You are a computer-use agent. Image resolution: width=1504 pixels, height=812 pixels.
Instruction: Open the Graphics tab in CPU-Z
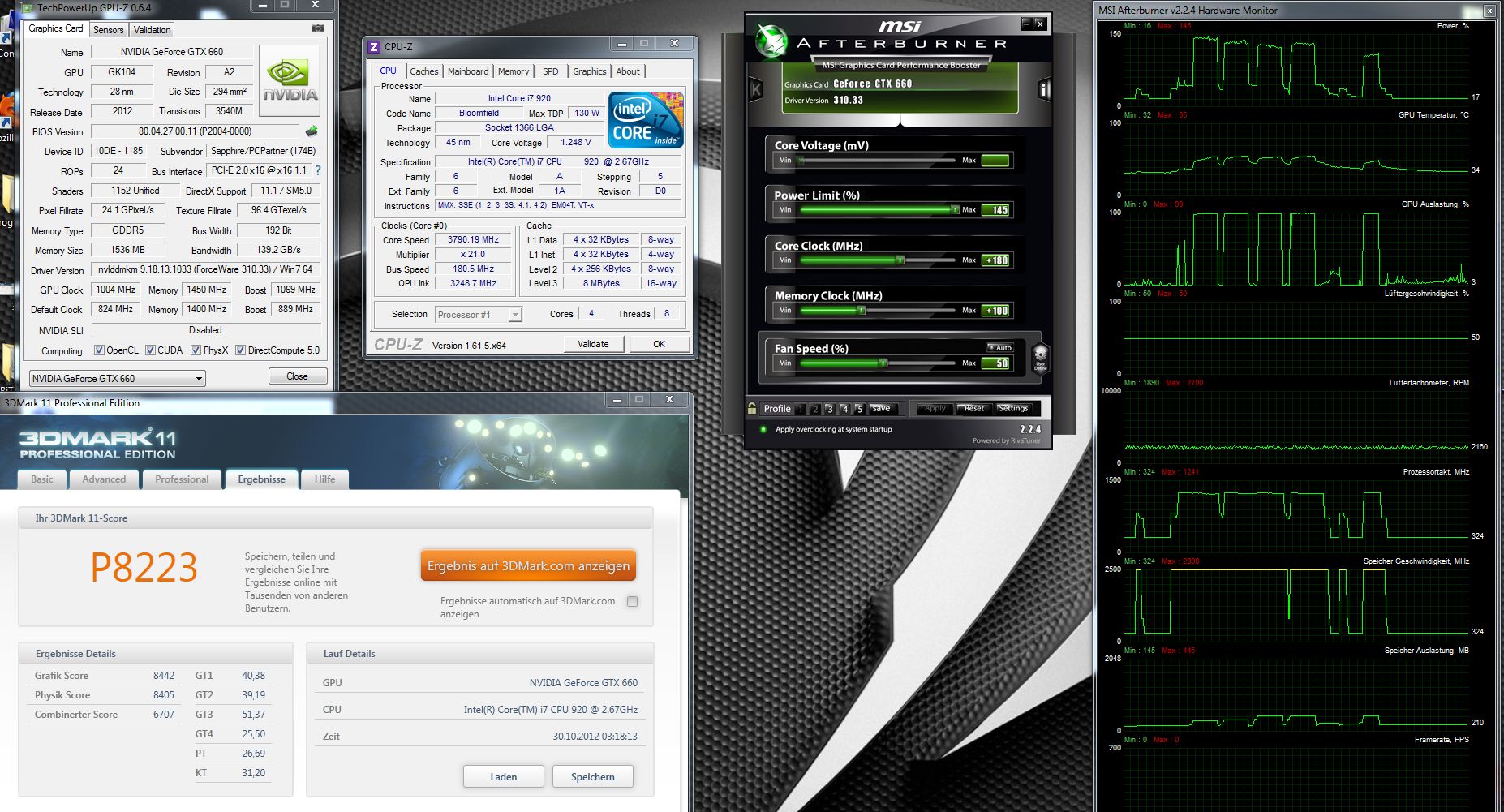pos(589,71)
